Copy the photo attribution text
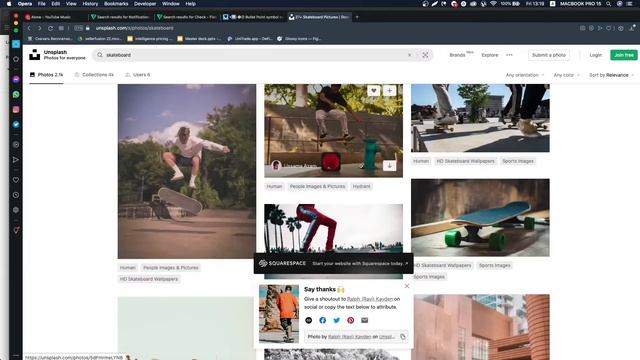This screenshot has width=640, height=360. point(402,337)
